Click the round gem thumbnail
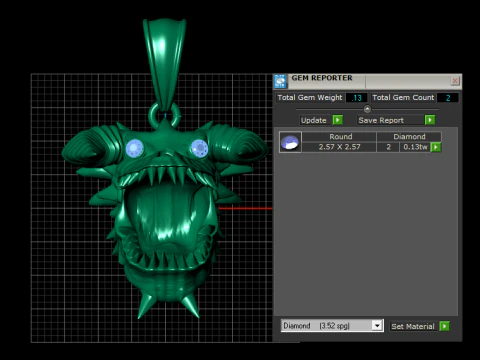This screenshot has height=360, width=480. (290, 142)
